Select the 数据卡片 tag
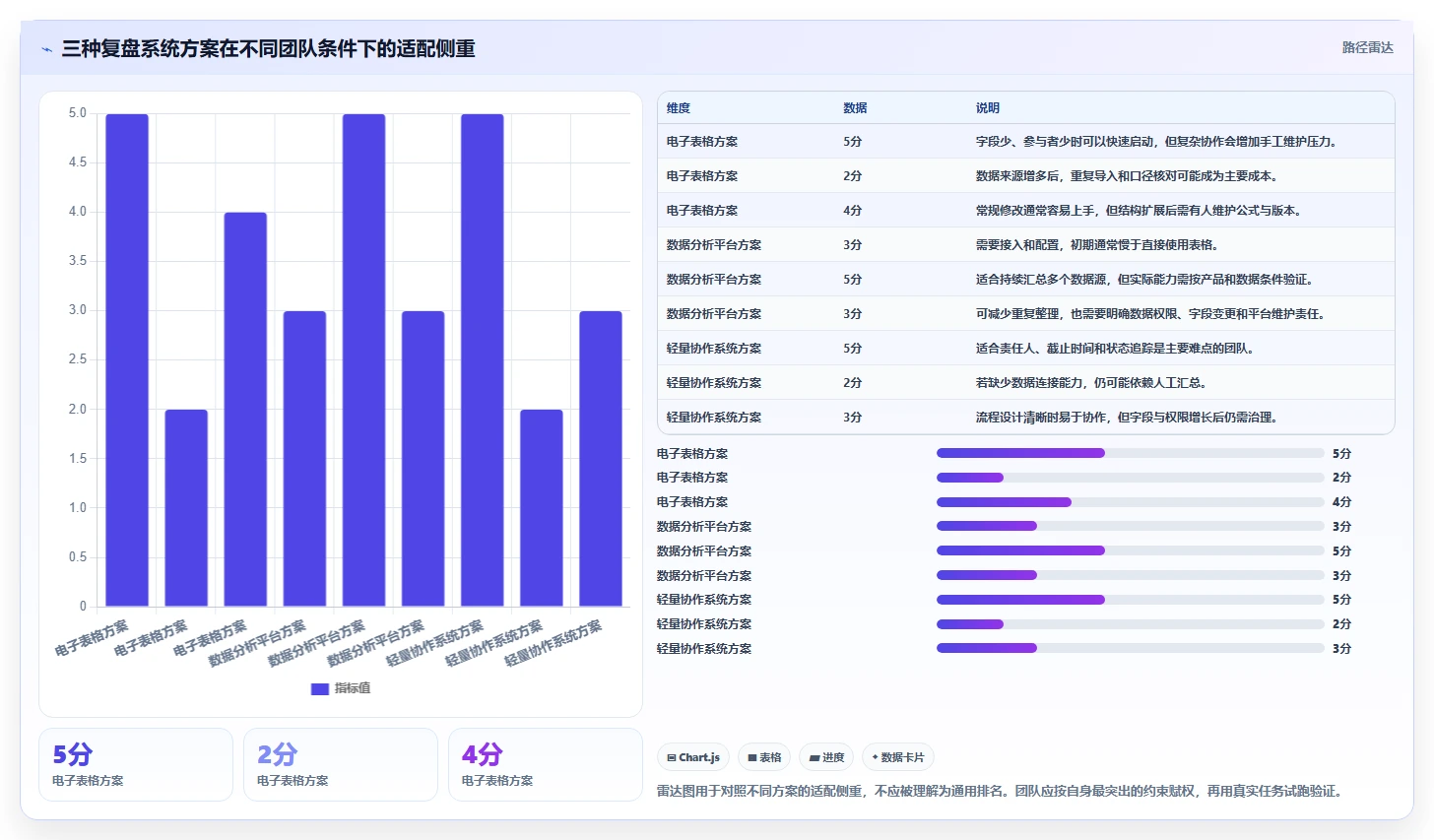The width and height of the screenshot is (1434, 840). (x=898, y=757)
